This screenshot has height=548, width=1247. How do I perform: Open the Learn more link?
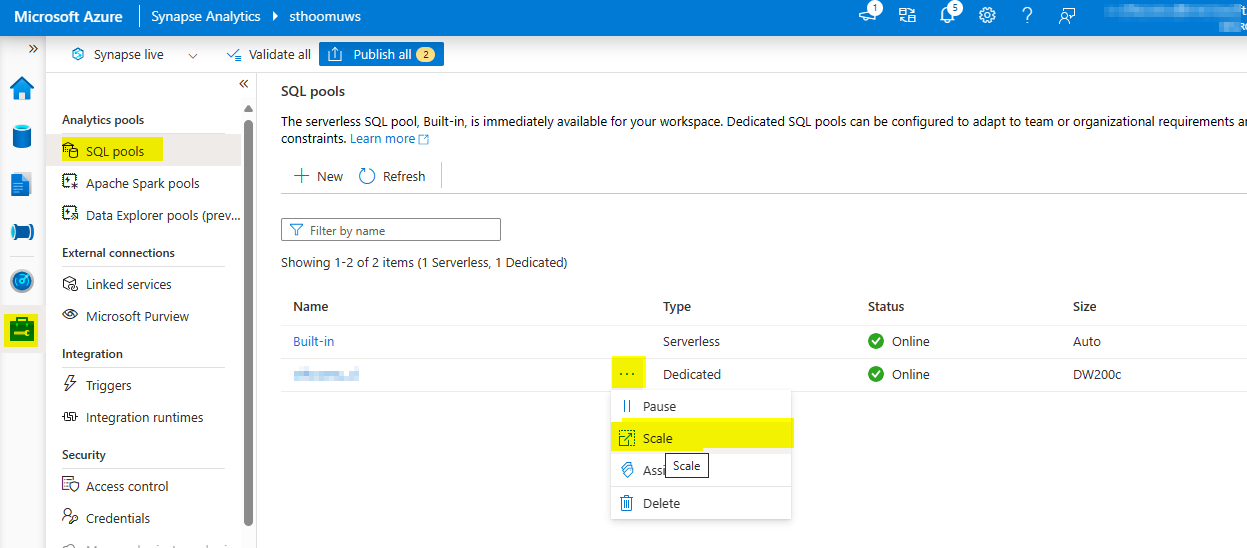pos(389,139)
